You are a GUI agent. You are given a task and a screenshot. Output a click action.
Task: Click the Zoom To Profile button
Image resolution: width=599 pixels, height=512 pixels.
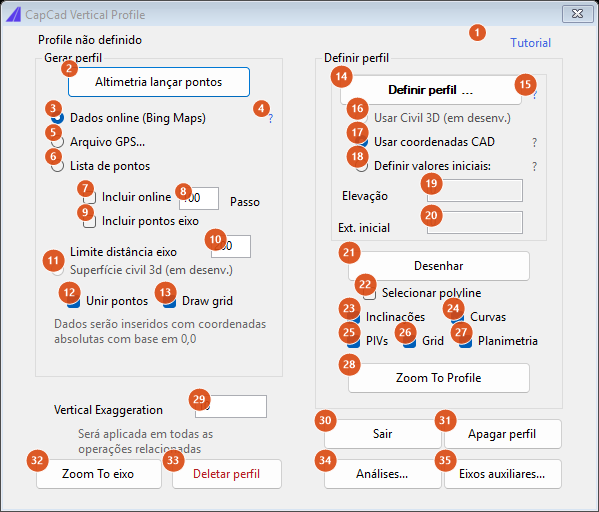pyautogui.click(x=439, y=378)
